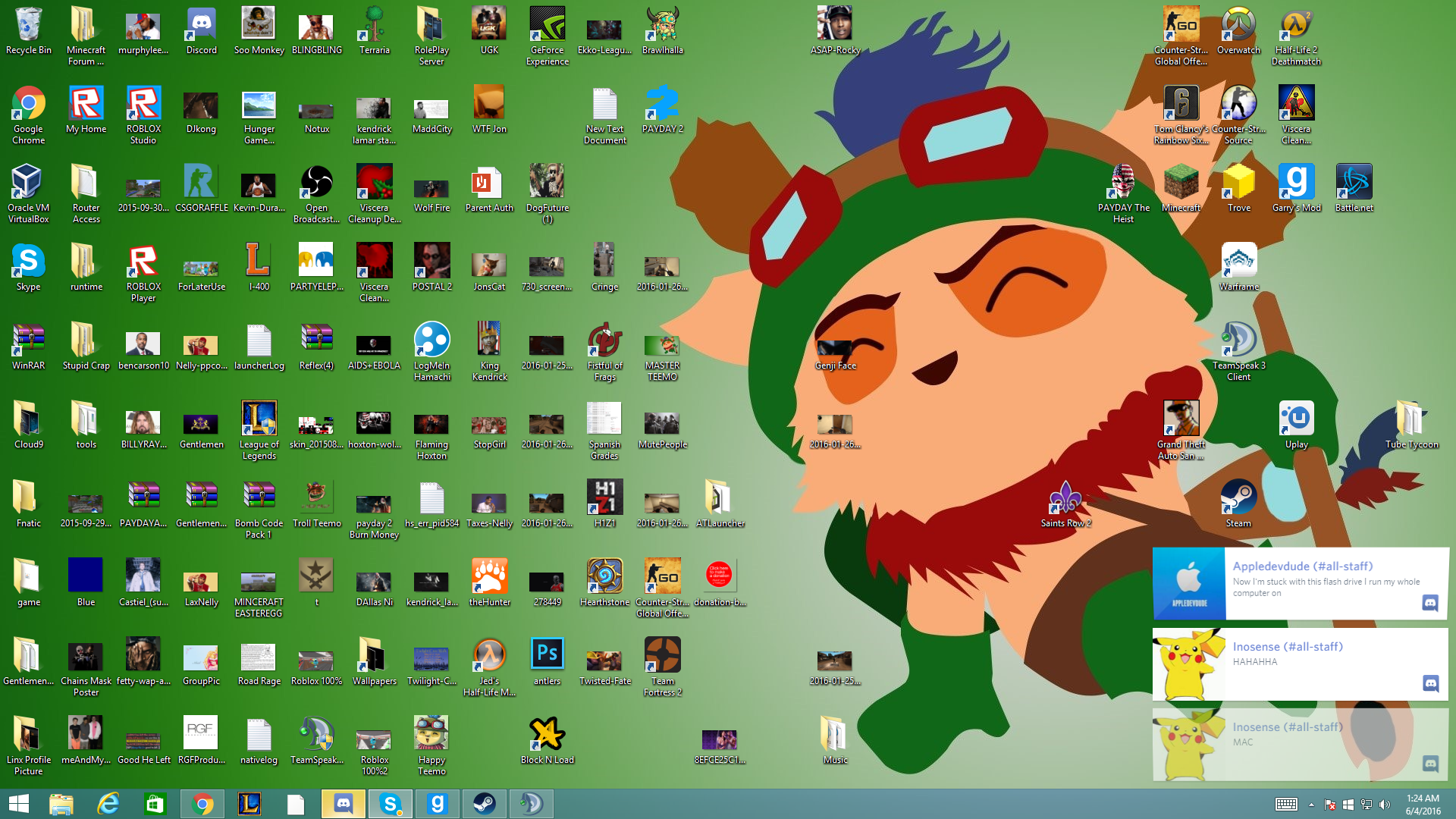Open the Inosense HAHAHHA notification
Image resolution: width=1456 pixels, height=819 pixels.
[x=1301, y=664]
